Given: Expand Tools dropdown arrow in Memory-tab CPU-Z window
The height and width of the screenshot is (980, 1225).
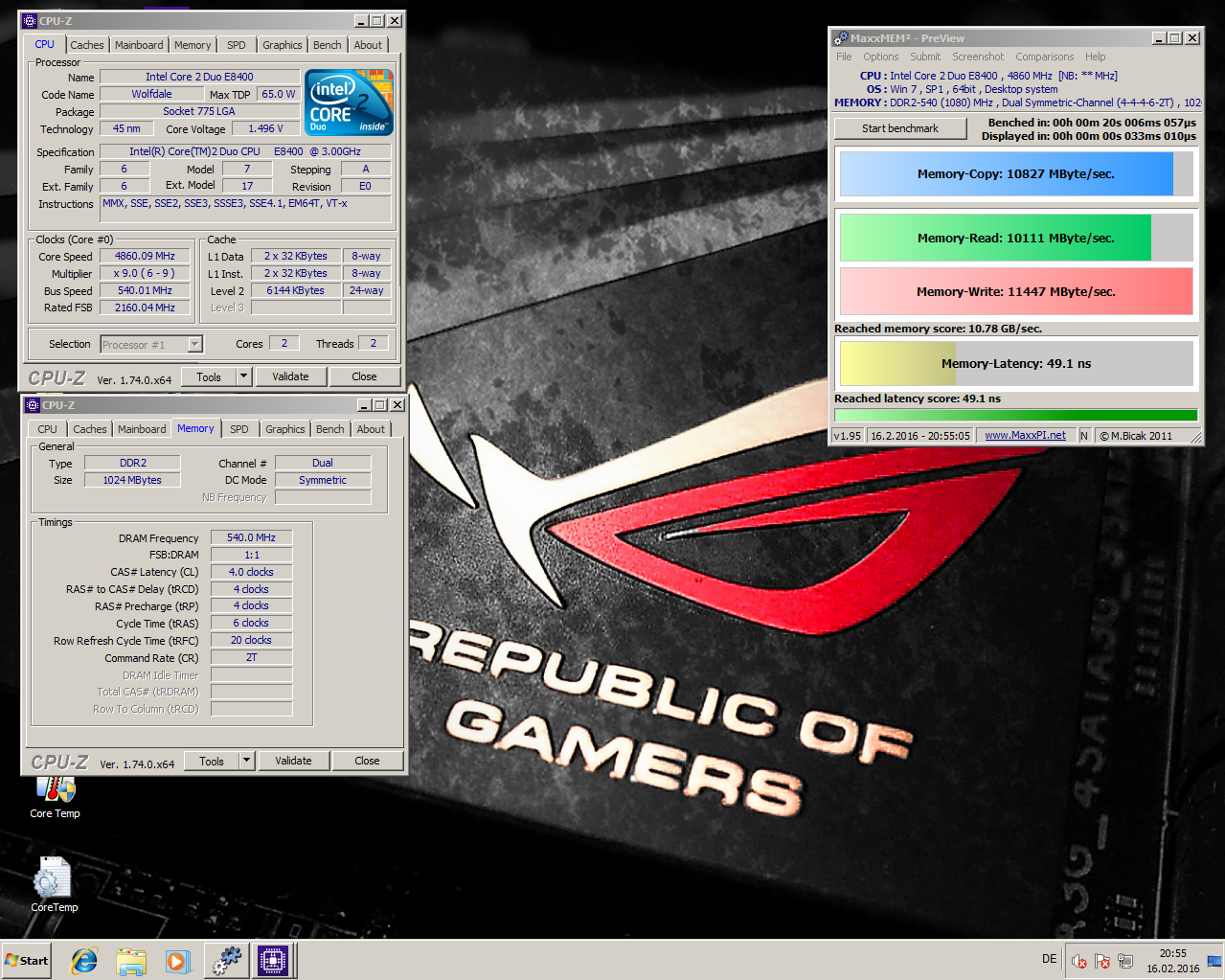Looking at the screenshot, I should (x=246, y=761).
